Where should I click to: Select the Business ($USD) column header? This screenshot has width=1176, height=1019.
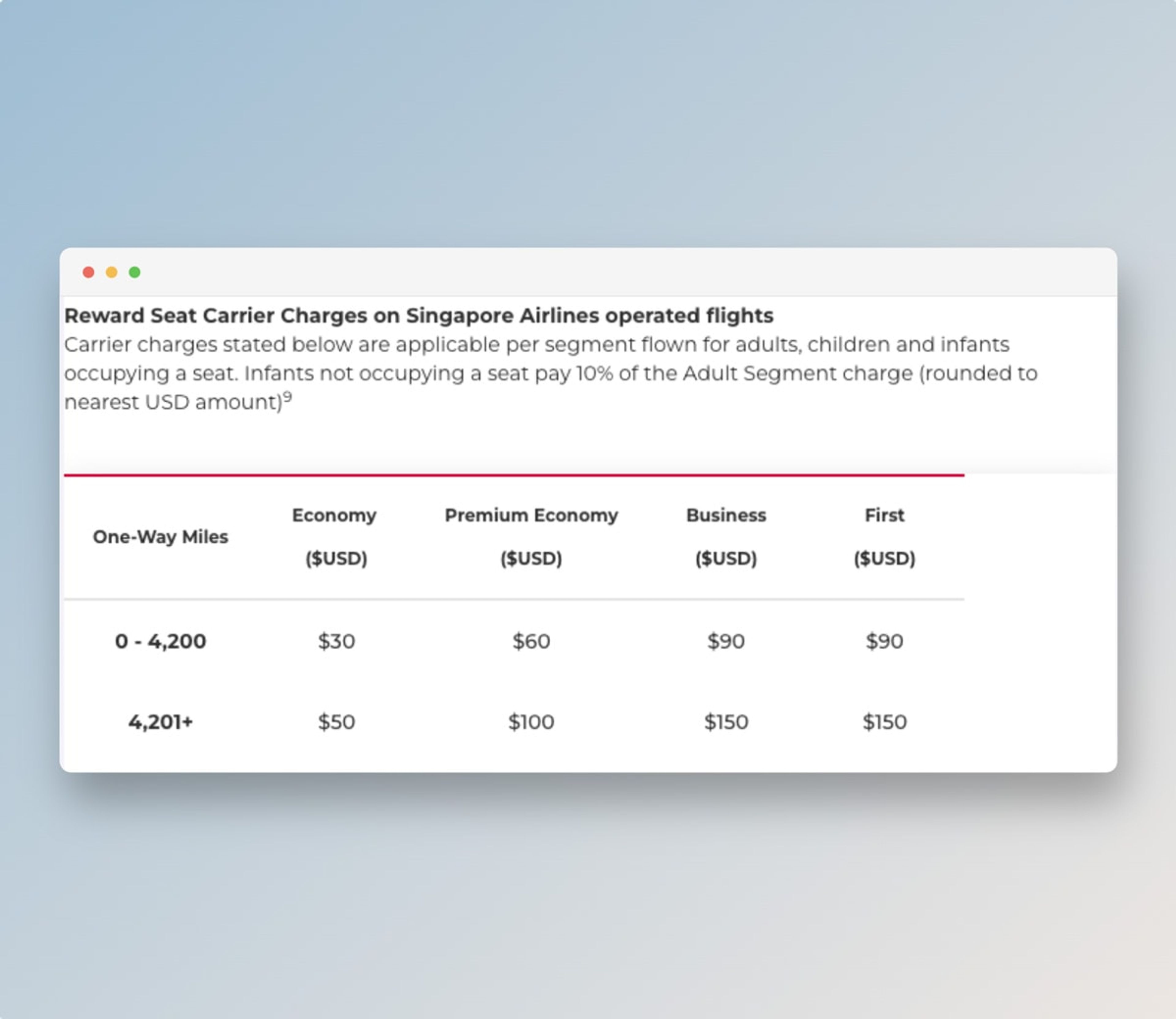tap(726, 536)
